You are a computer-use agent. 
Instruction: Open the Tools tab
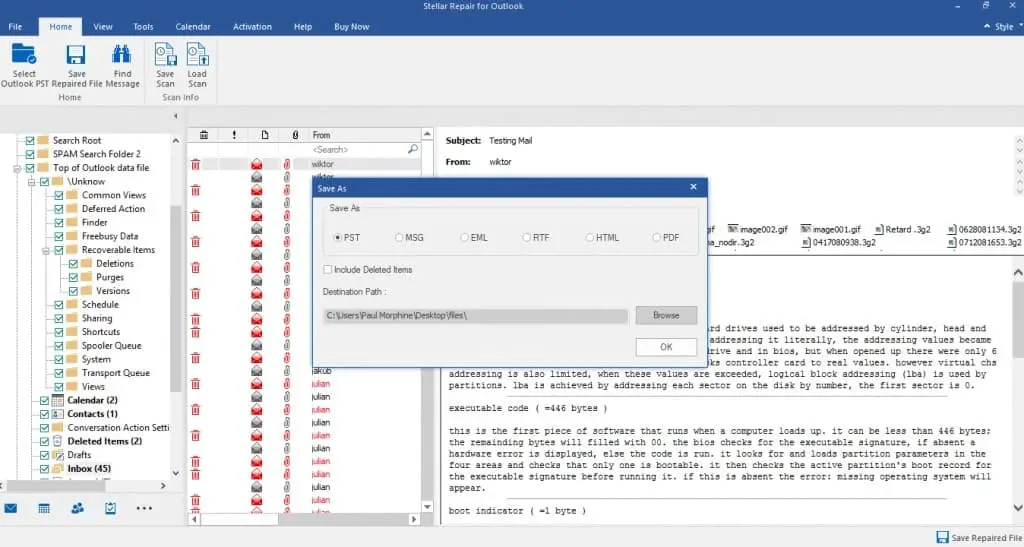(143, 27)
